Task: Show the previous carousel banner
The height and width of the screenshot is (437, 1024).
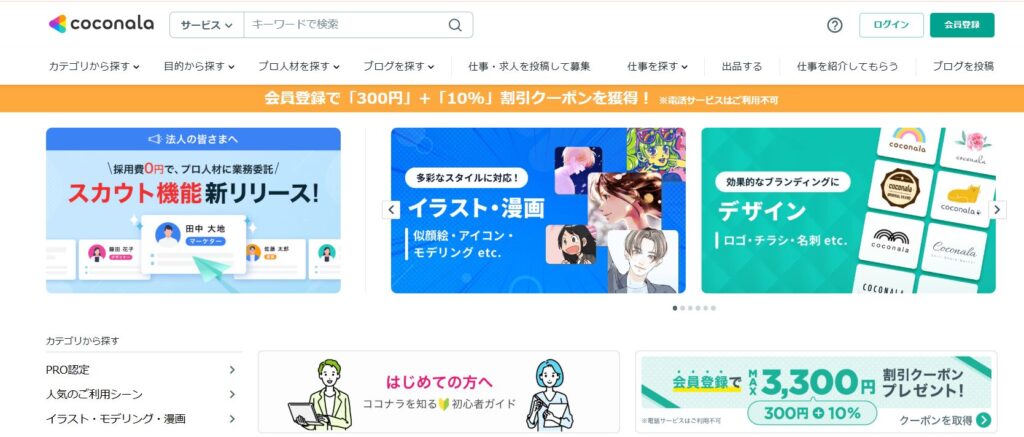Action: (391, 210)
